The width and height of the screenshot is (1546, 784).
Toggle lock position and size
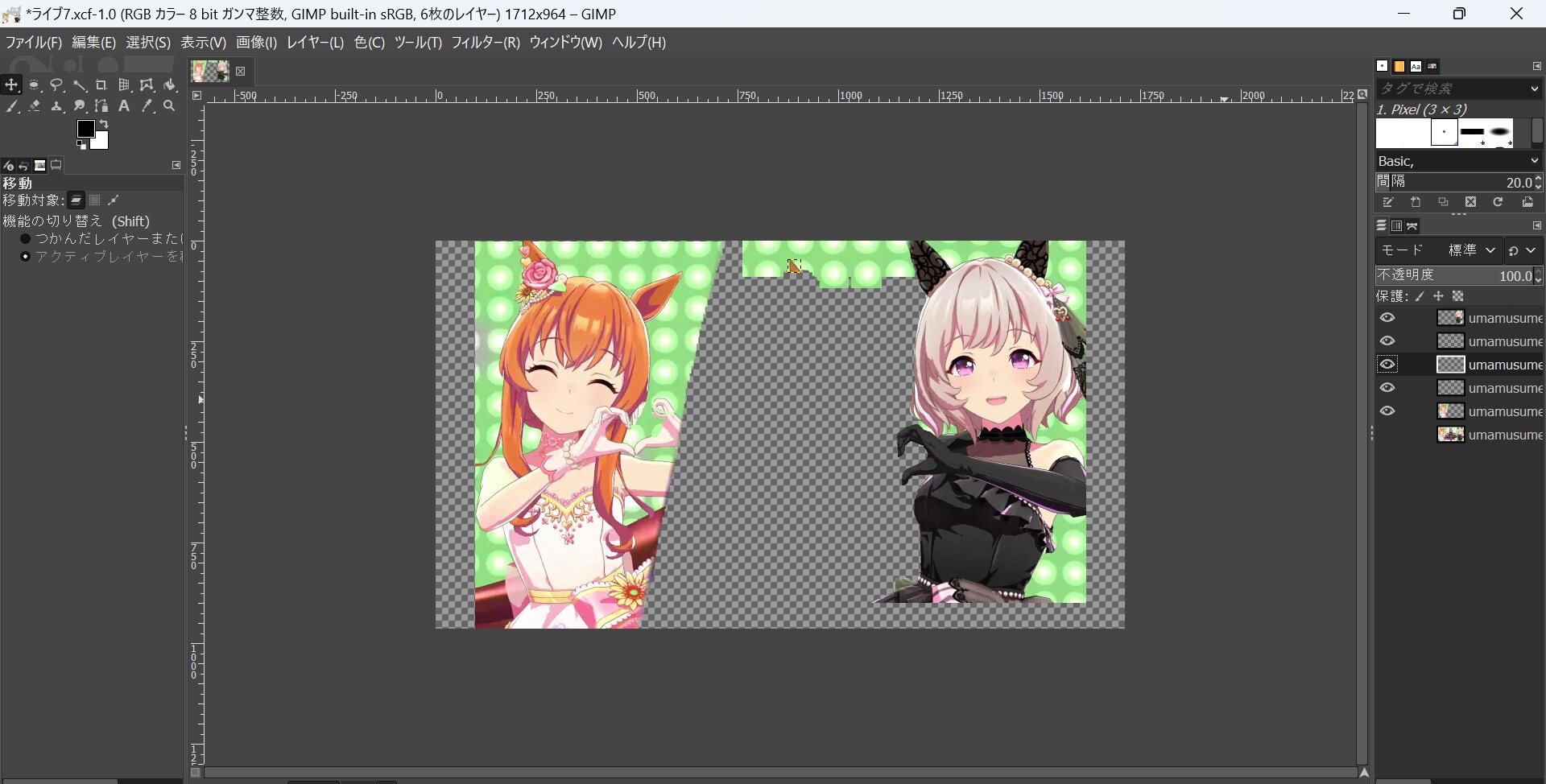point(1439,297)
